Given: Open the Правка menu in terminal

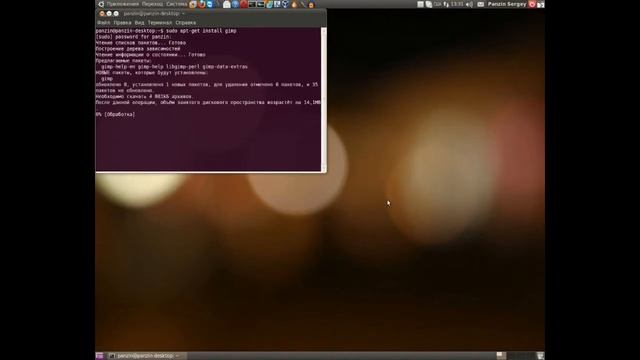Looking at the screenshot, I should pos(122,23).
